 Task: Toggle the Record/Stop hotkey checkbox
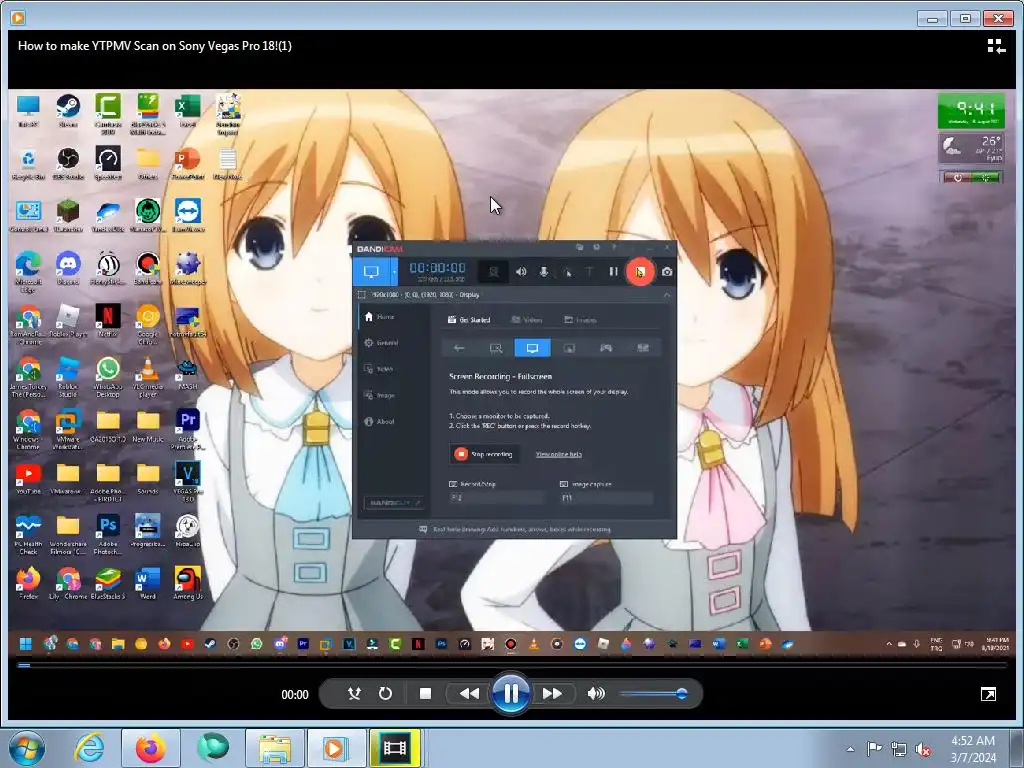pyautogui.click(x=453, y=484)
